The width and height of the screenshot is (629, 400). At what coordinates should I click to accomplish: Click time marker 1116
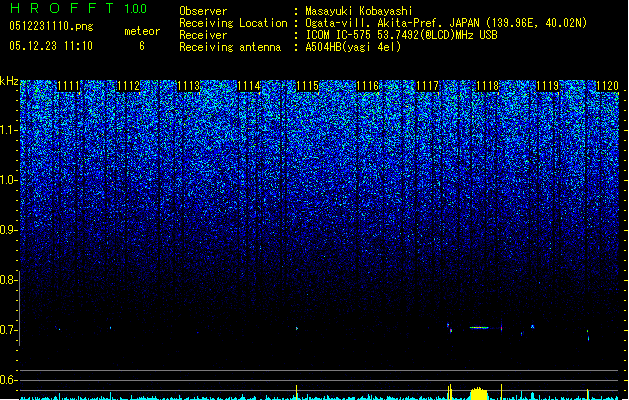coord(368,86)
